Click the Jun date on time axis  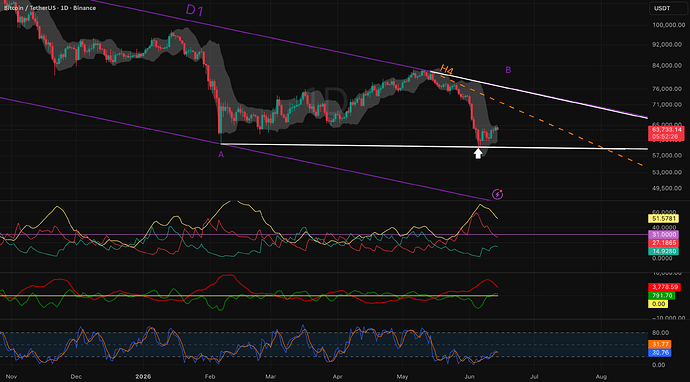coord(469,377)
